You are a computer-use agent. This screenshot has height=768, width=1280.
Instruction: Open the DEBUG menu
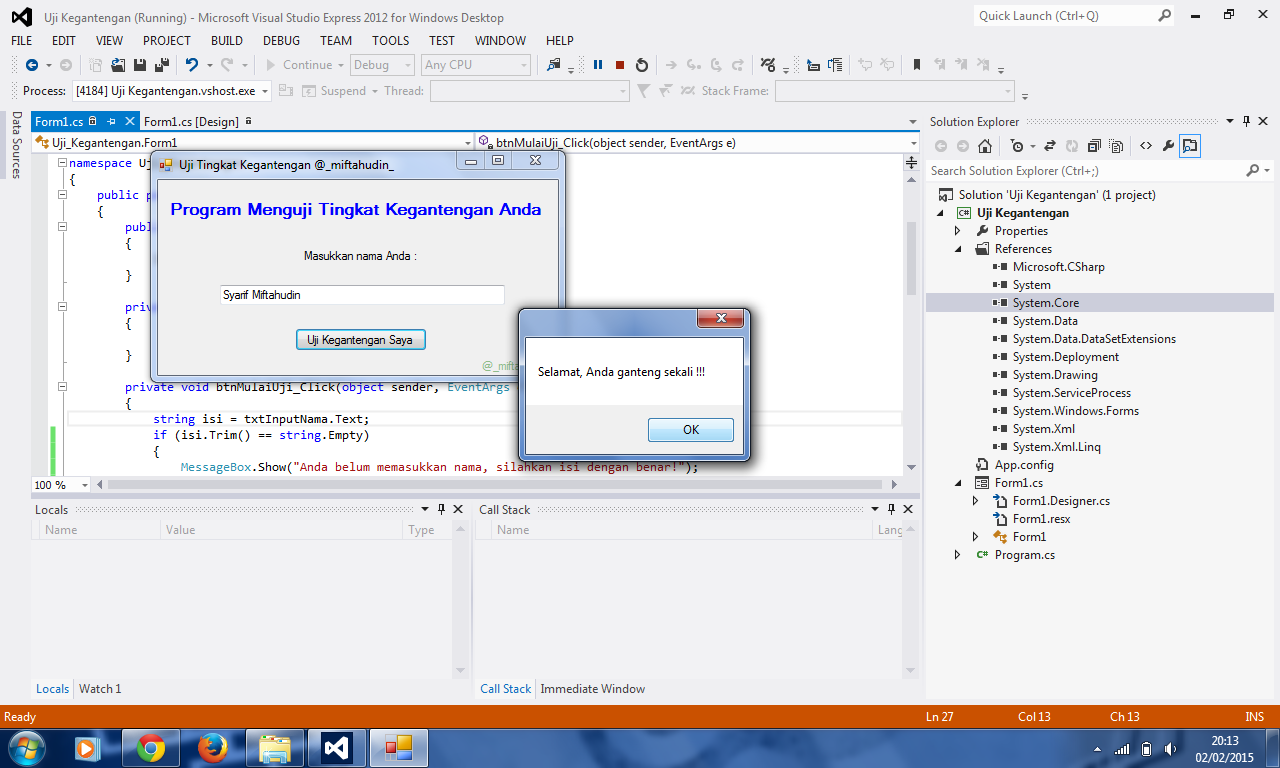281,40
